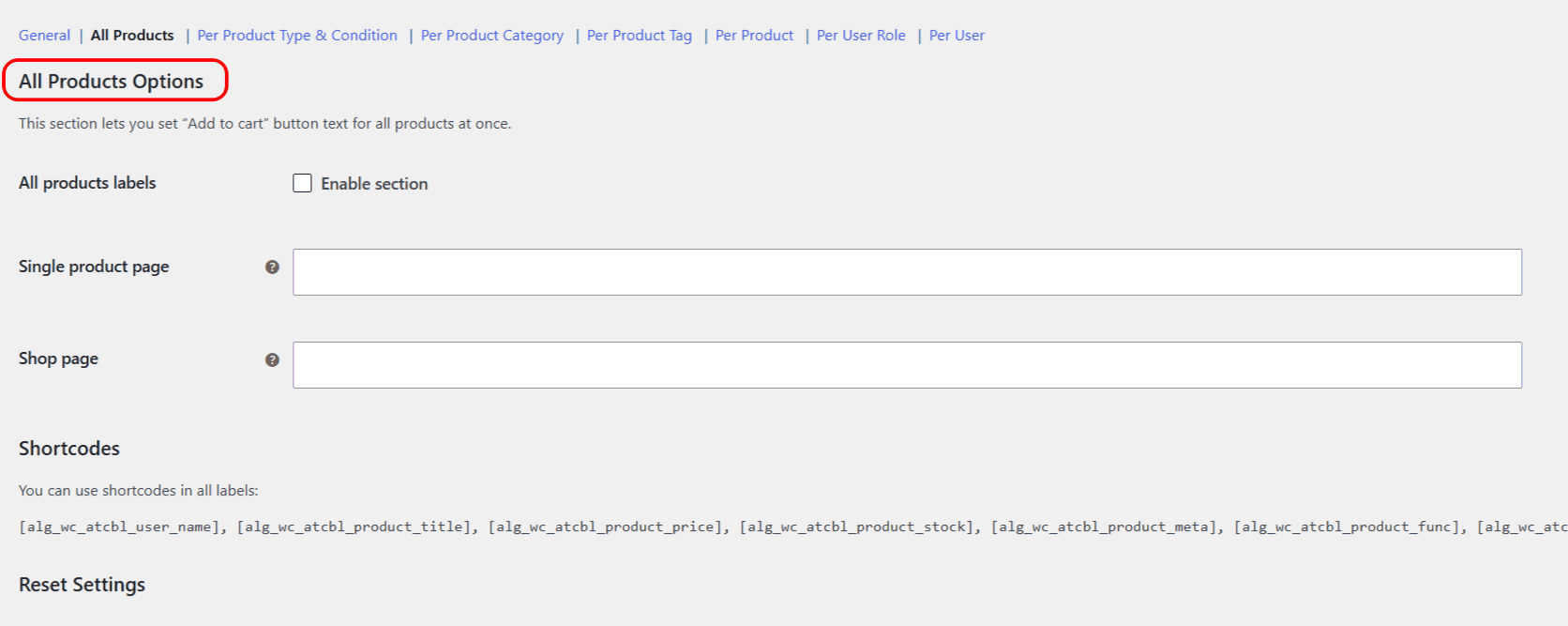Image resolution: width=1568 pixels, height=626 pixels.
Task: Enable the All products labels section checkbox
Action: 302,183
